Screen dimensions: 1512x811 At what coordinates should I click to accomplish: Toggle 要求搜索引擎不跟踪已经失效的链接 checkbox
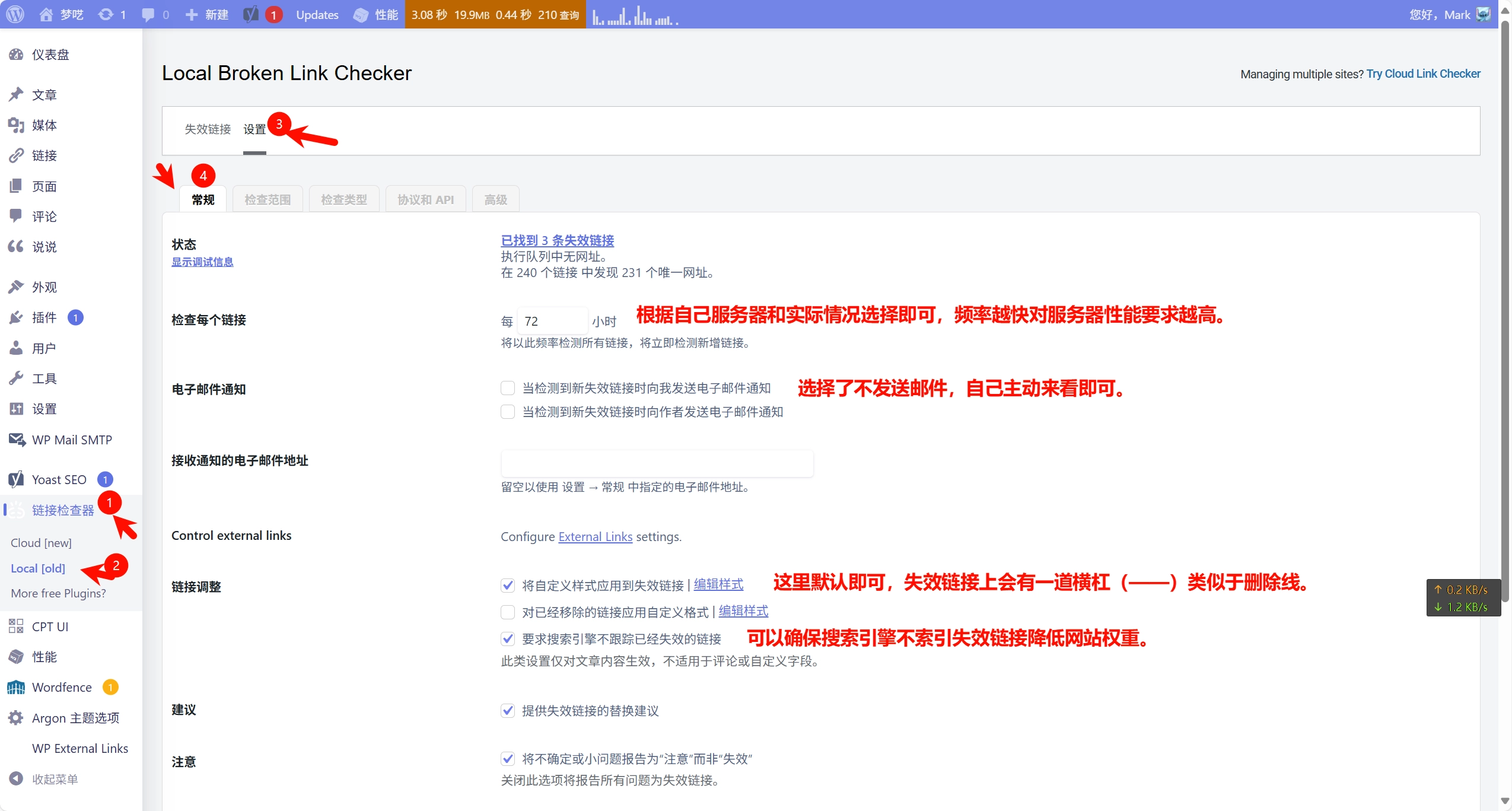(508, 639)
